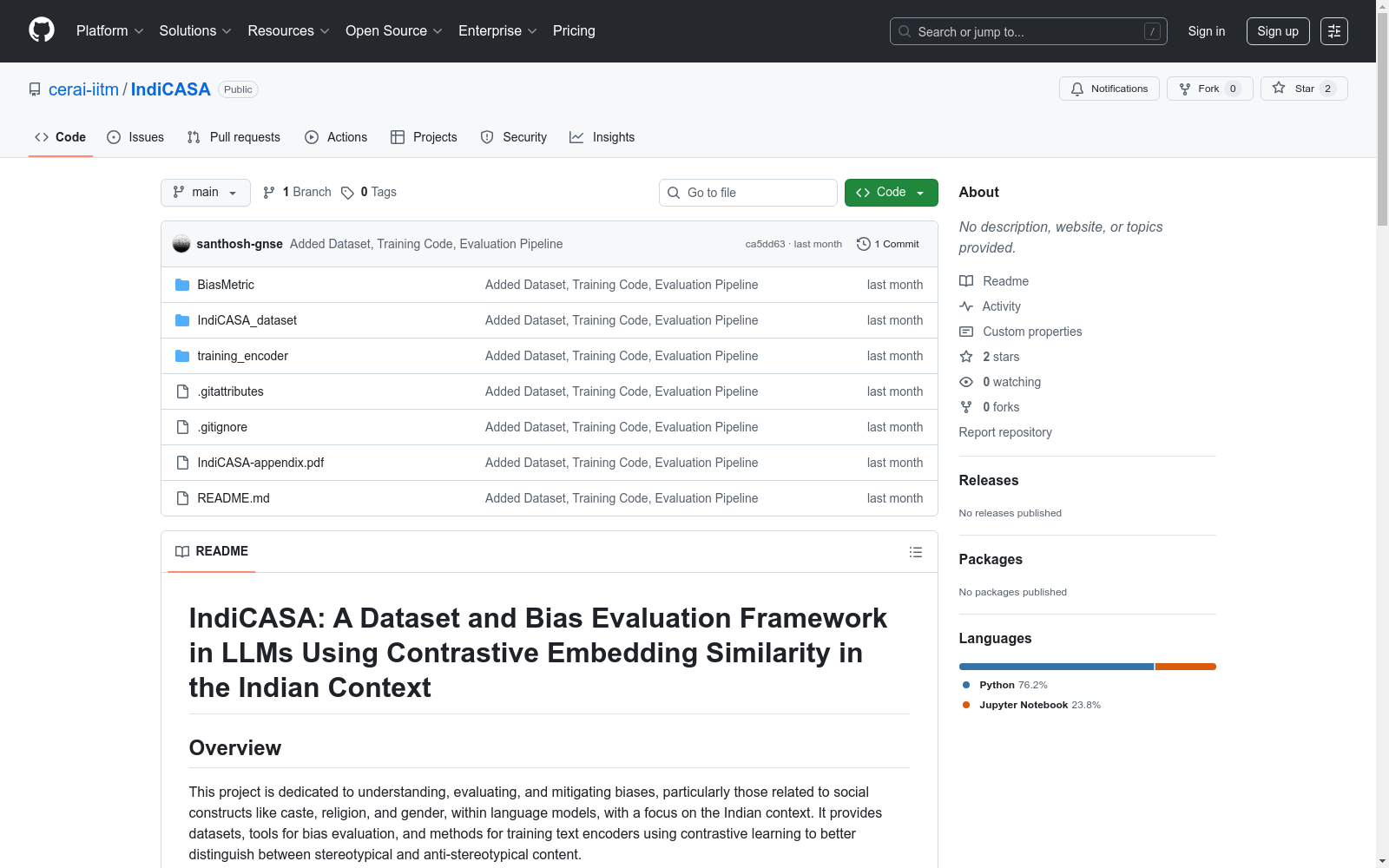The height and width of the screenshot is (868, 1389).
Task: Click the Python blue dot legend
Action: (966, 685)
